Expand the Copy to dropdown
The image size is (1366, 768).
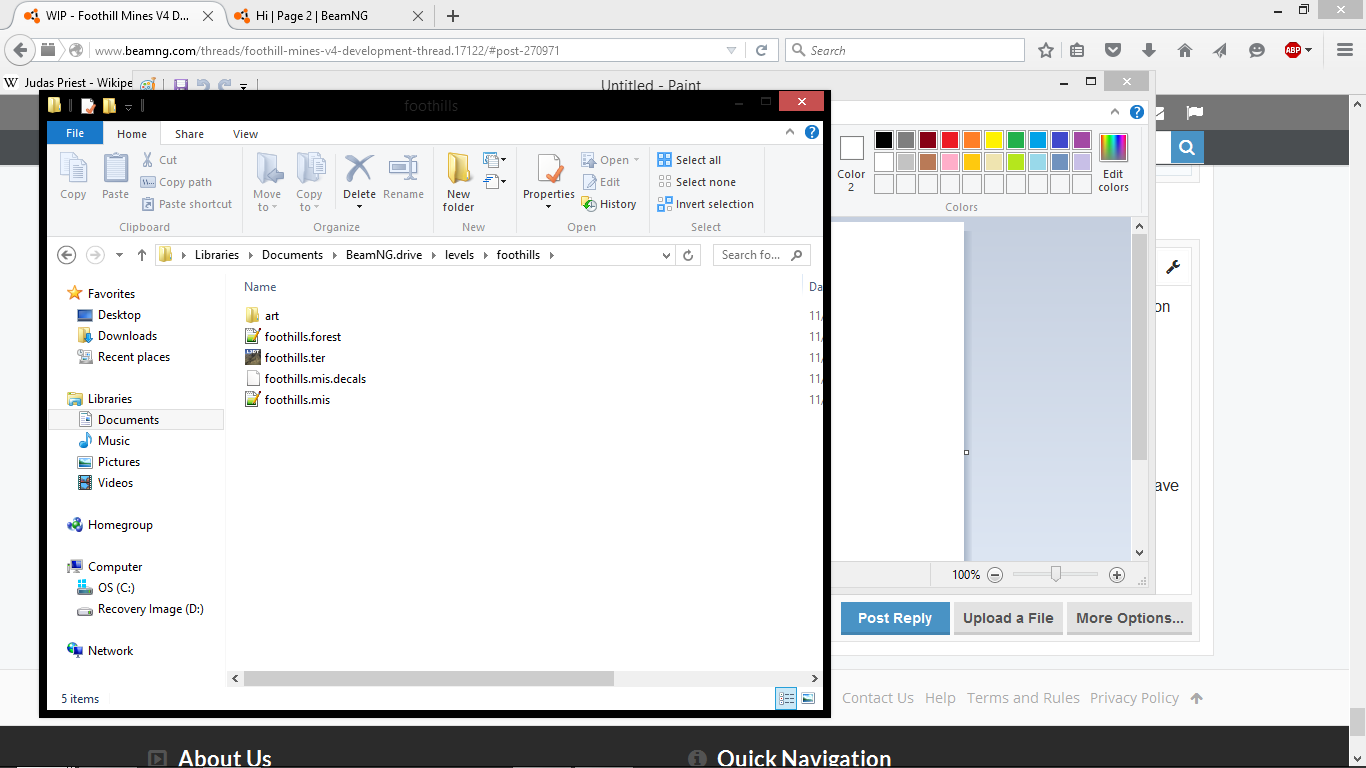click(x=316, y=207)
